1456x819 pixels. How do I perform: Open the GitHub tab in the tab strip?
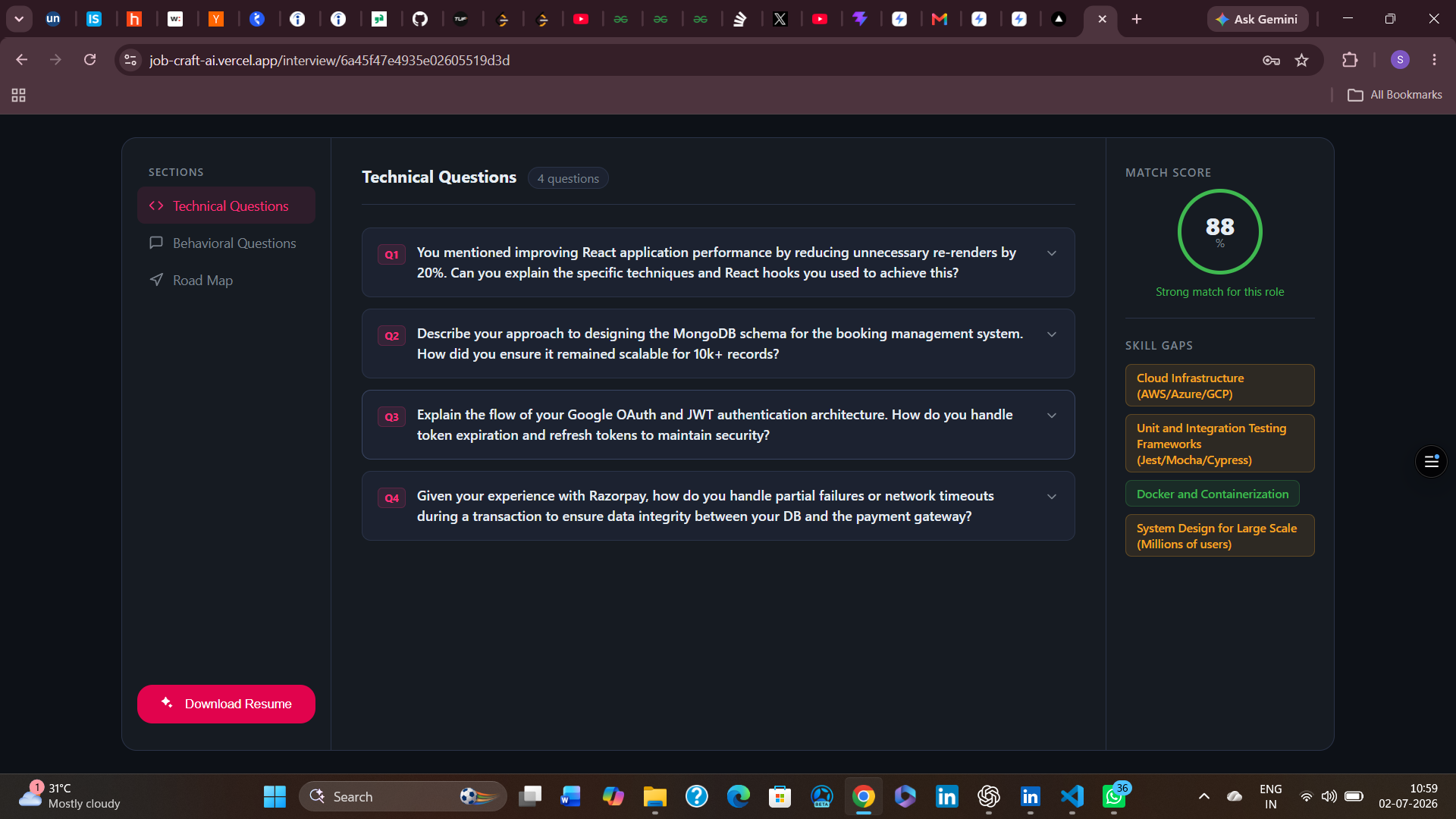coord(420,19)
